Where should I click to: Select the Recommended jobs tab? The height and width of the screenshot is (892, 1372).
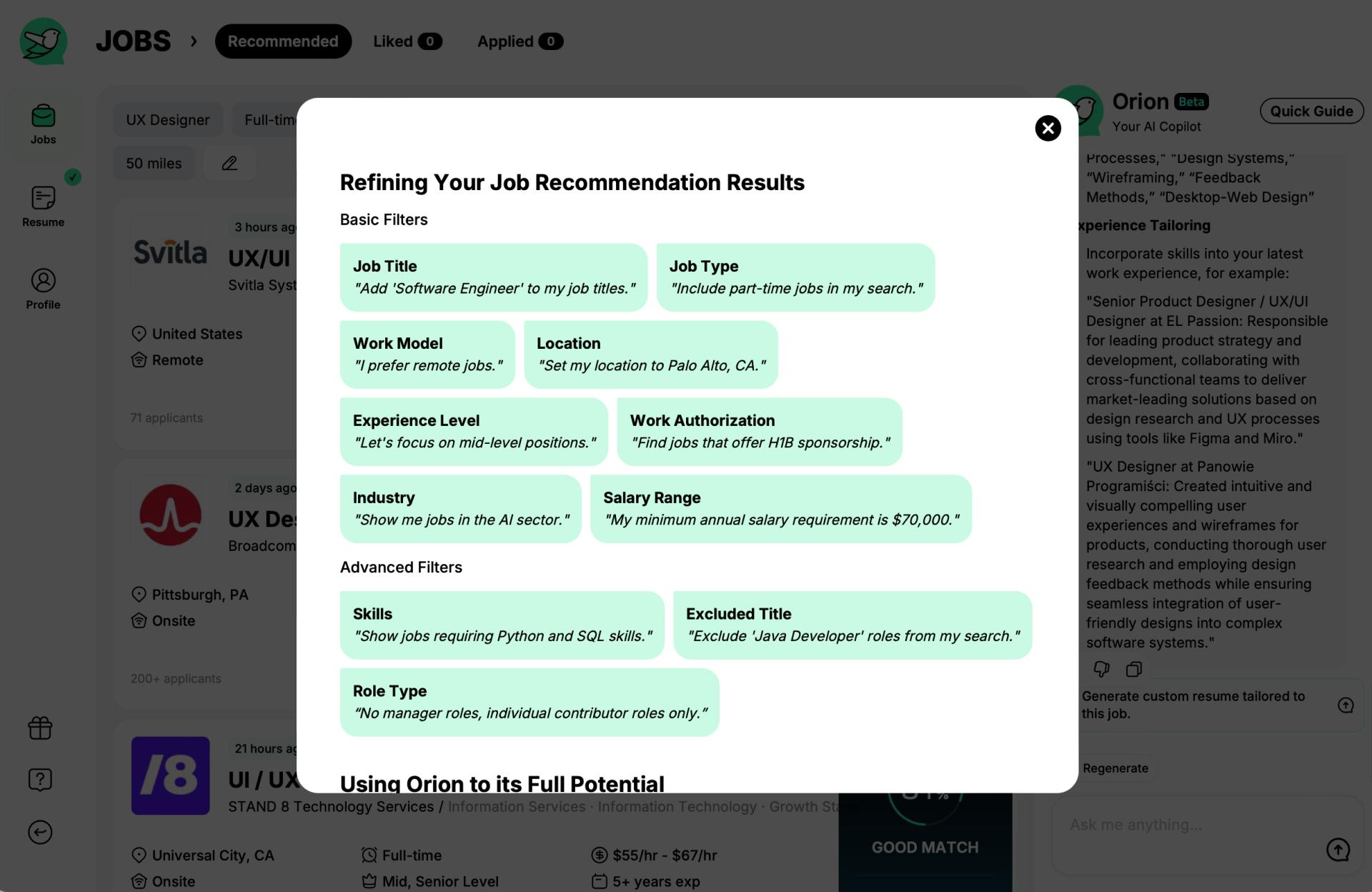pyautogui.click(x=282, y=41)
